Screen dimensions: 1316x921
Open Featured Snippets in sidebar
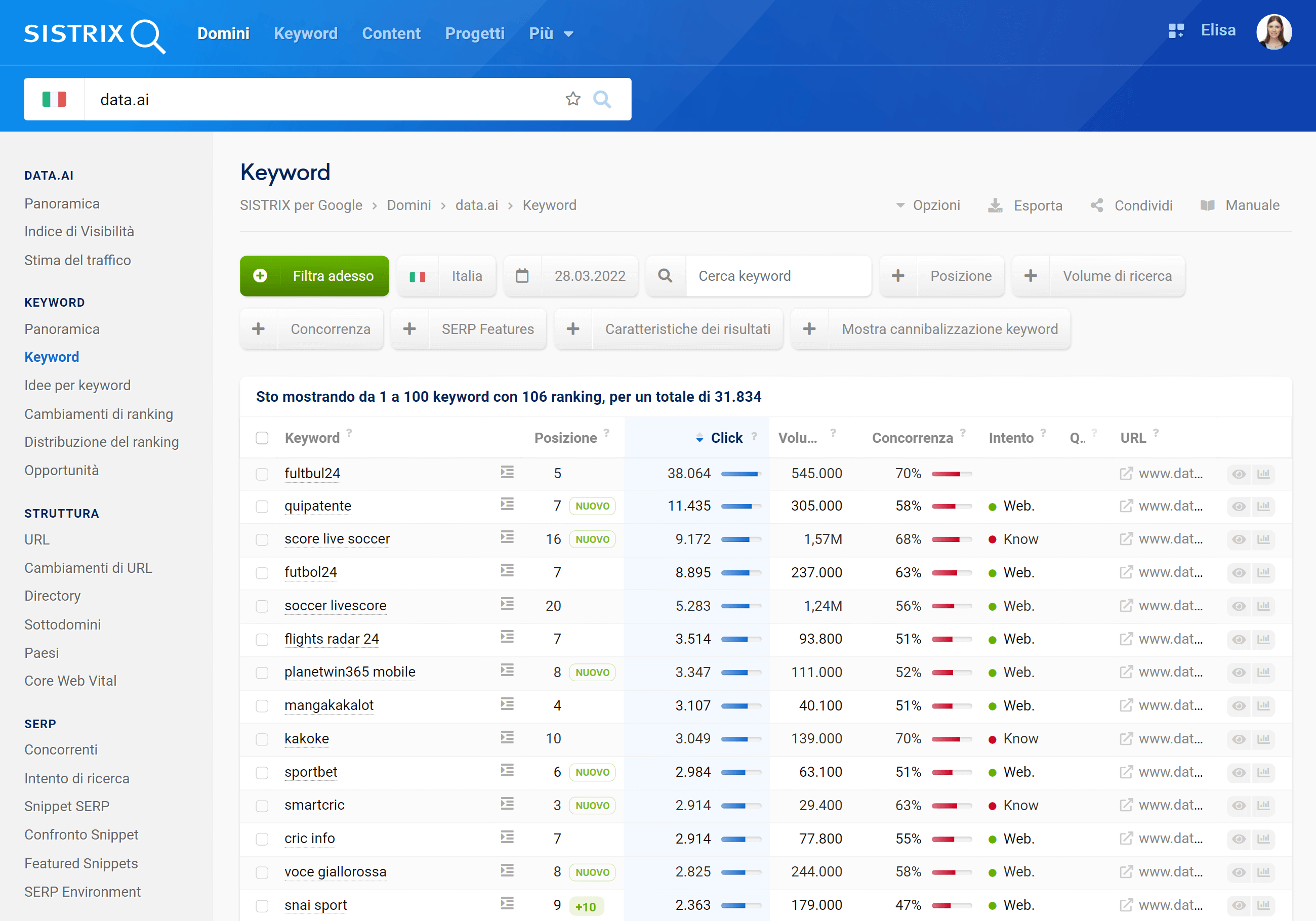[81, 863]
